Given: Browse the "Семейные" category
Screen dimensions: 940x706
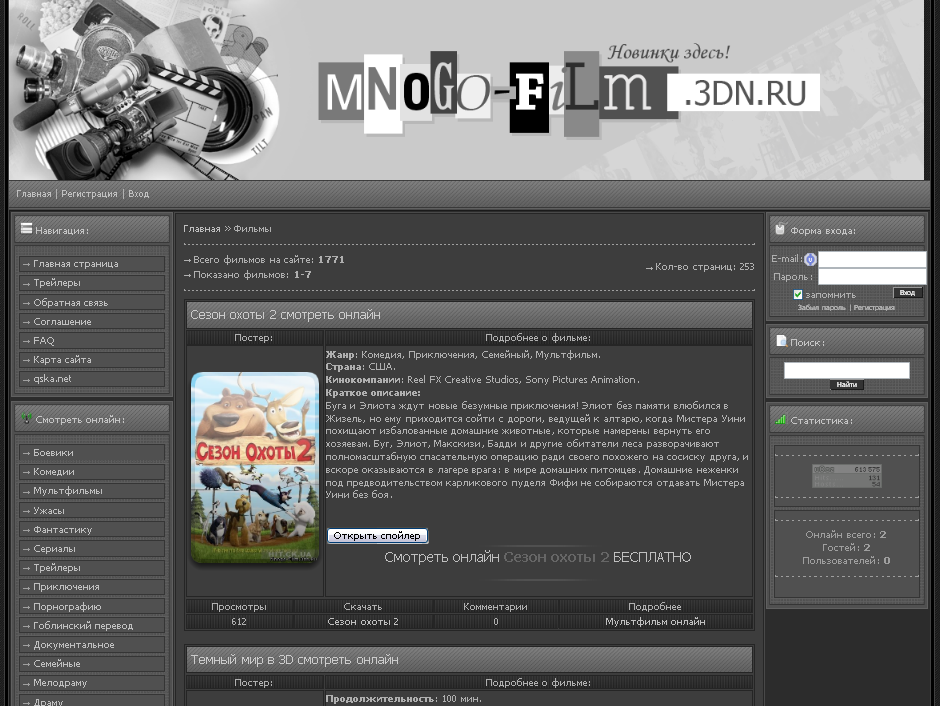Looking at the screenshot, I should click(x=92, y=663).
